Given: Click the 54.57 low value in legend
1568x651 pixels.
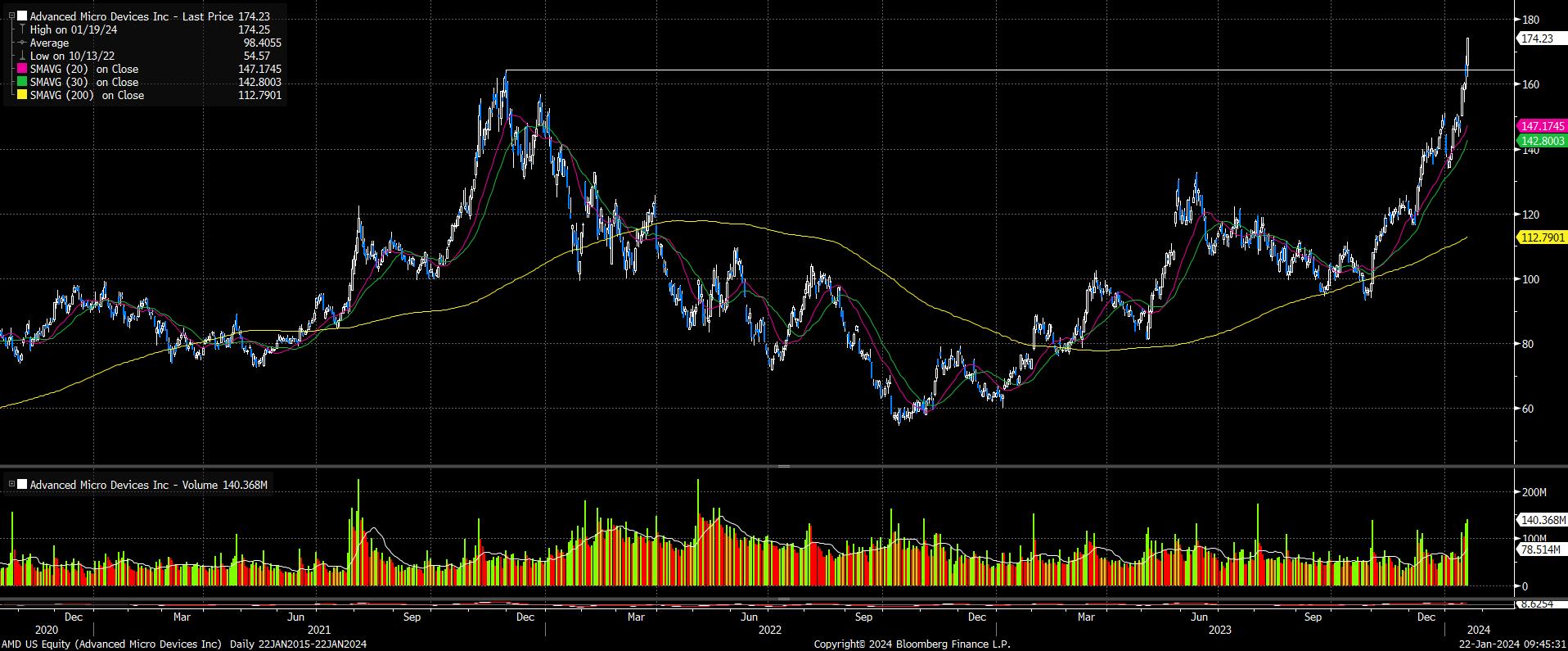Looking at the screenshot, I should pos(257,56).
